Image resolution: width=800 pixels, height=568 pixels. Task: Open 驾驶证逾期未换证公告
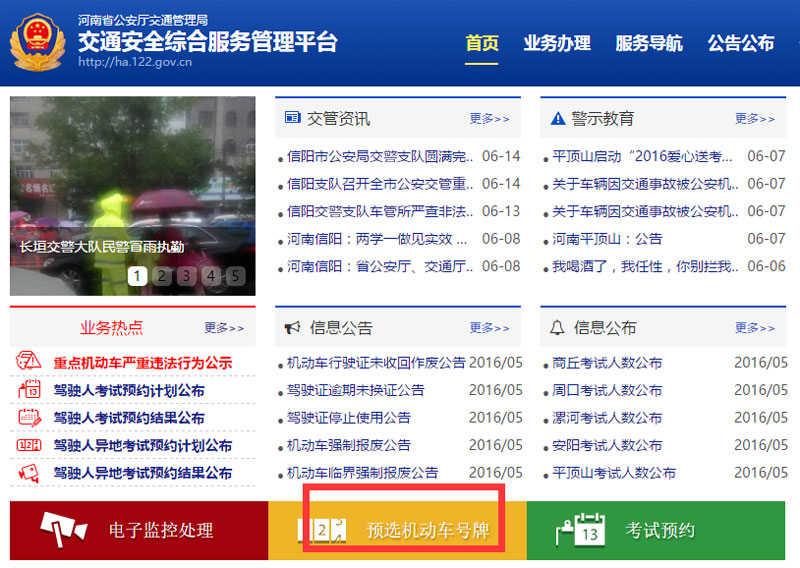pos(356,390)
